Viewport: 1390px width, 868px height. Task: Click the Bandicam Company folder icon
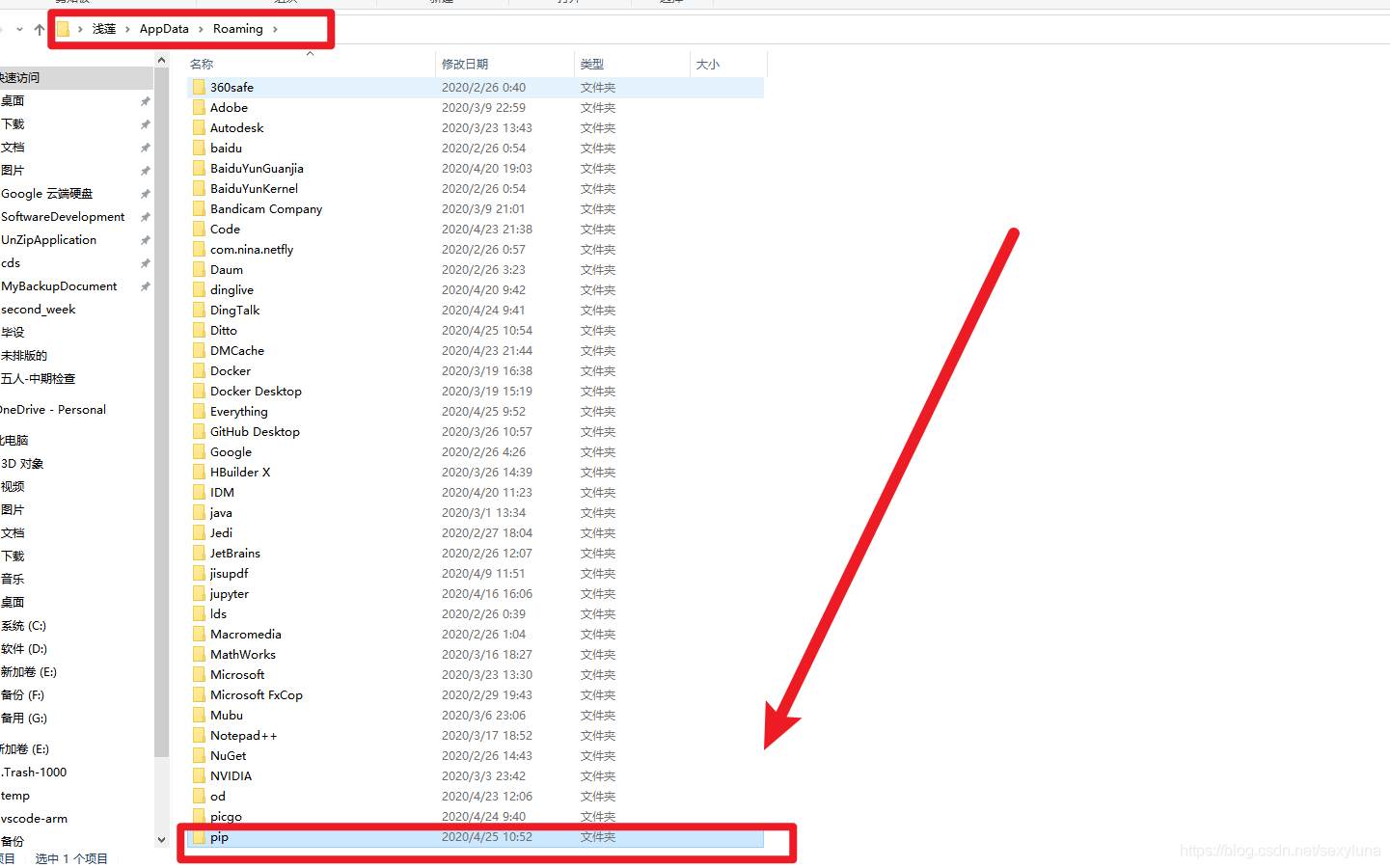coord(199,209)
